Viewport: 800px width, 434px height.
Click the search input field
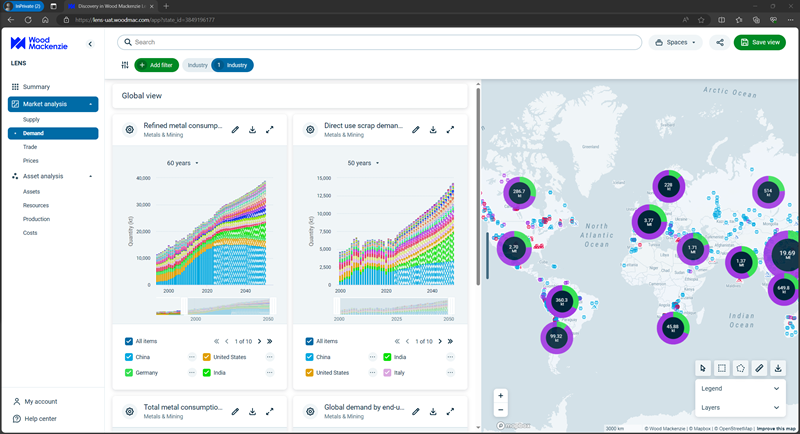coord(380,43)
